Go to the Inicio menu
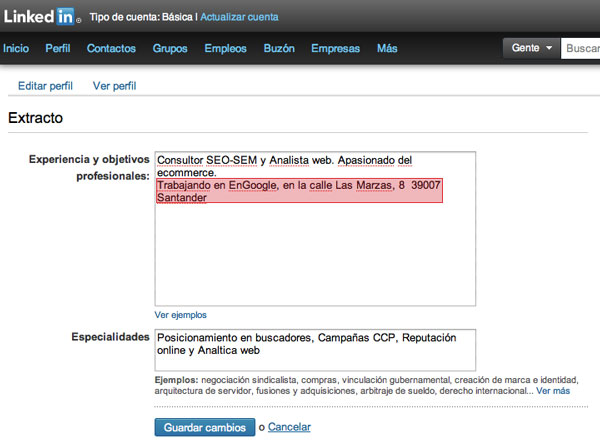600x446 pixels. coord(16,48)
